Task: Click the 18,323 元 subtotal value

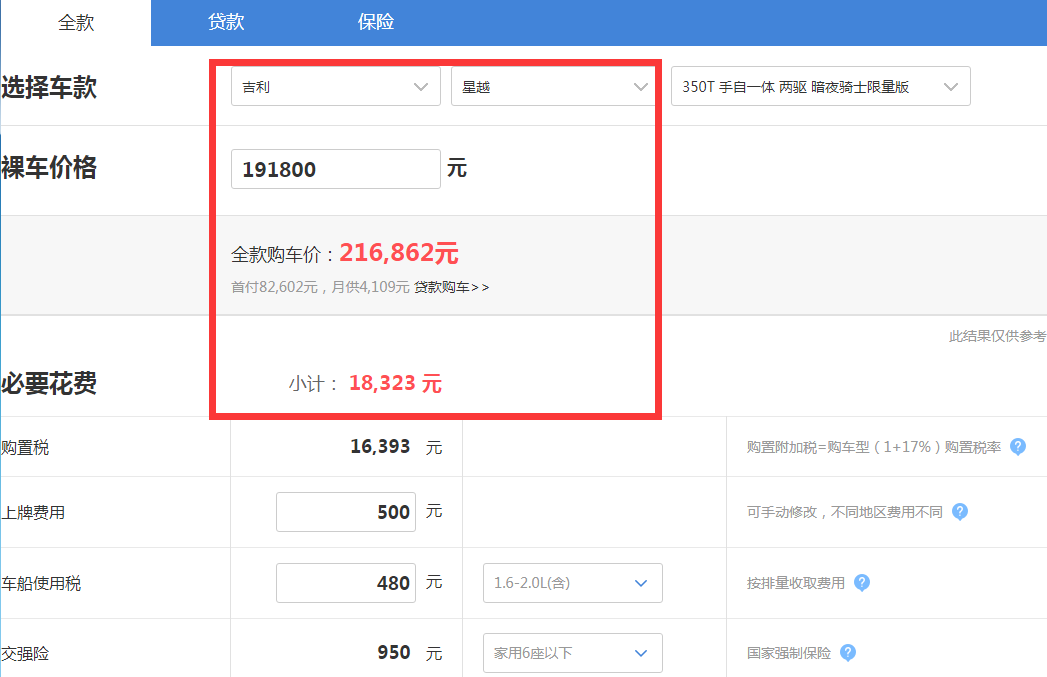Action: click(395, 383)
